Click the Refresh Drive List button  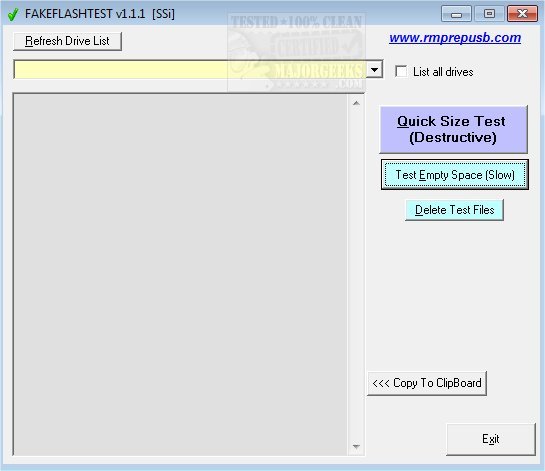(x=67, y=41)
